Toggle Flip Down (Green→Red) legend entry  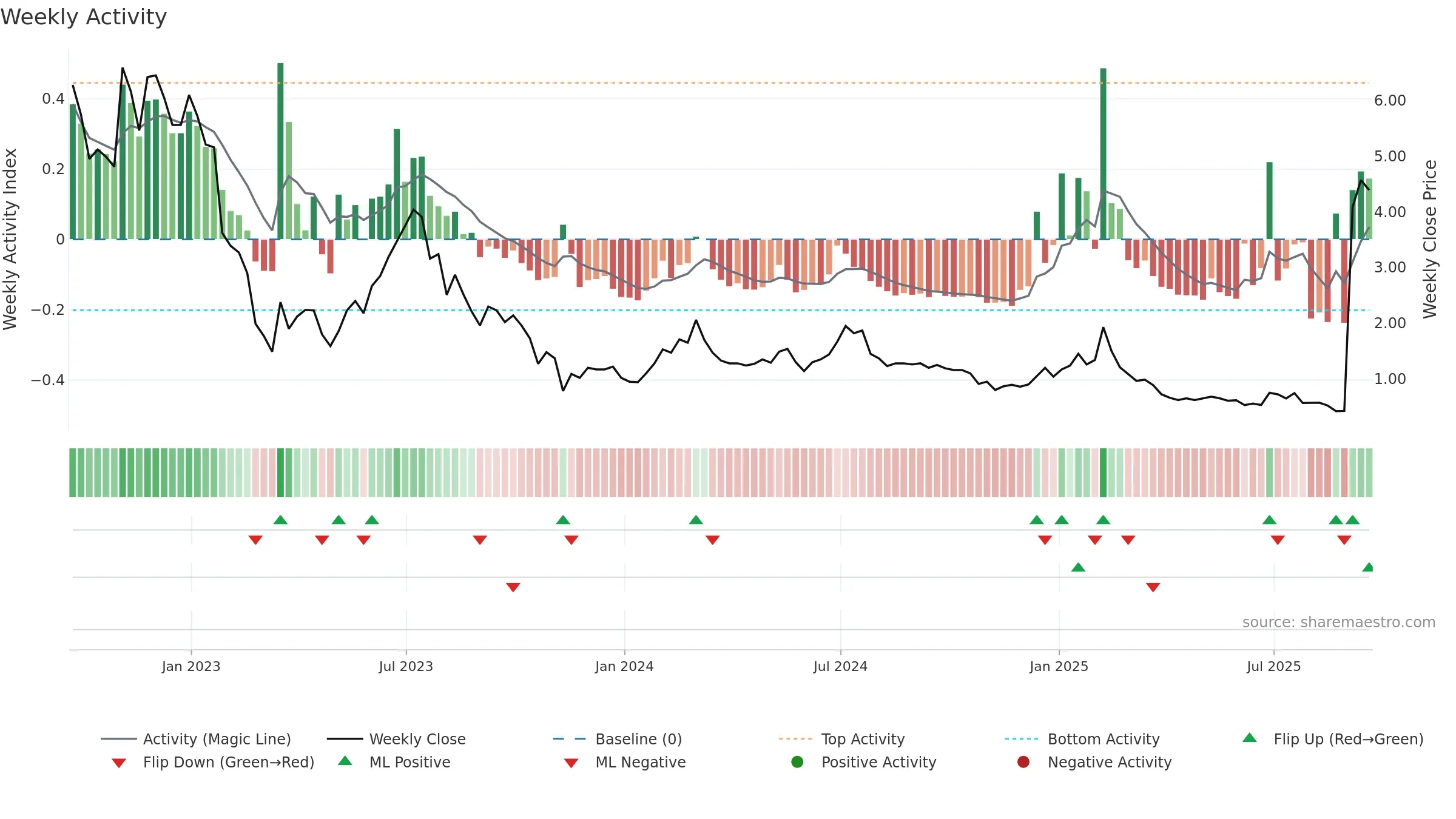point(212,762)
